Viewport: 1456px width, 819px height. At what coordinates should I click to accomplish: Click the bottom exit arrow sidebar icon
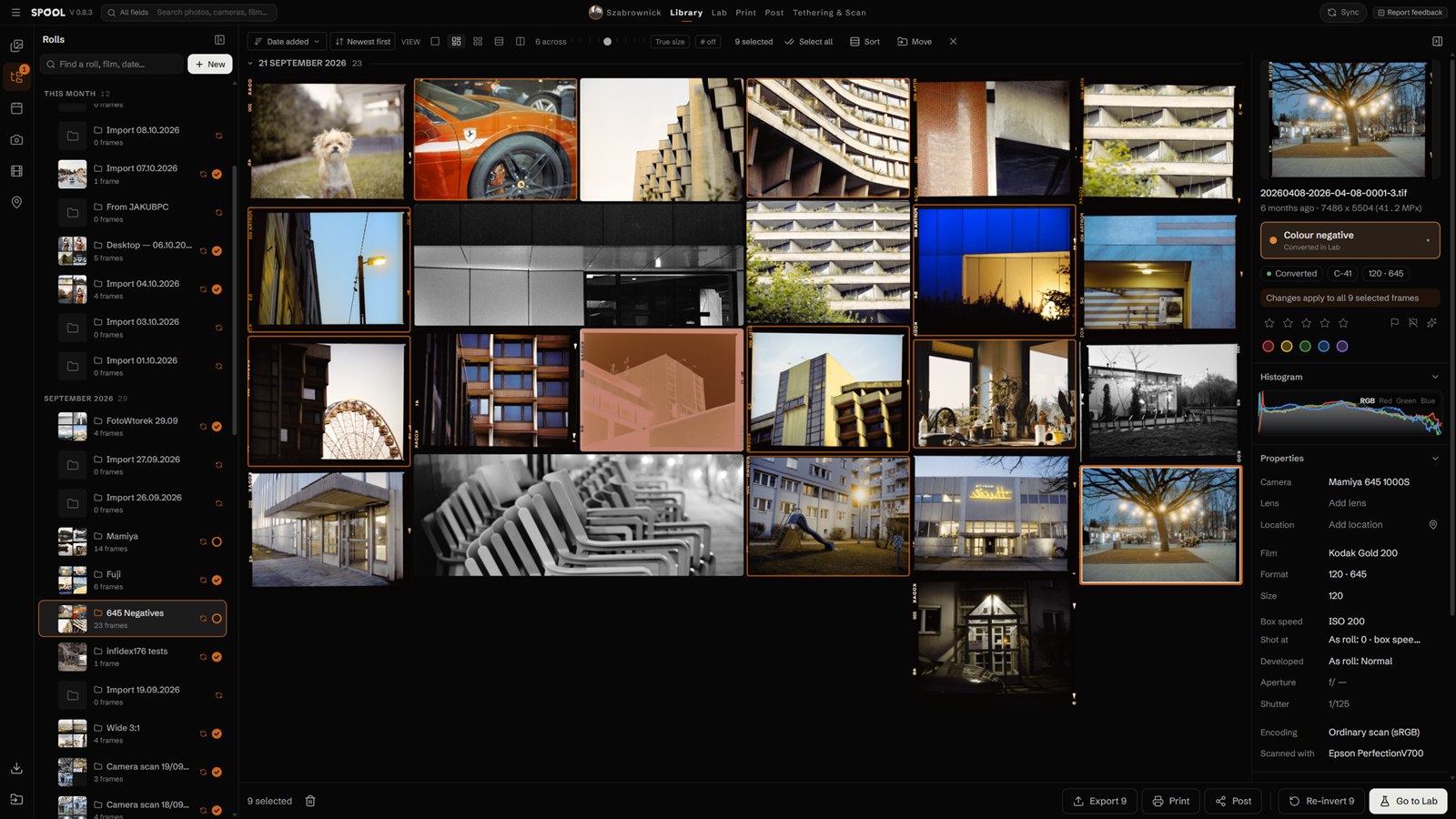(x=16, y=799)
